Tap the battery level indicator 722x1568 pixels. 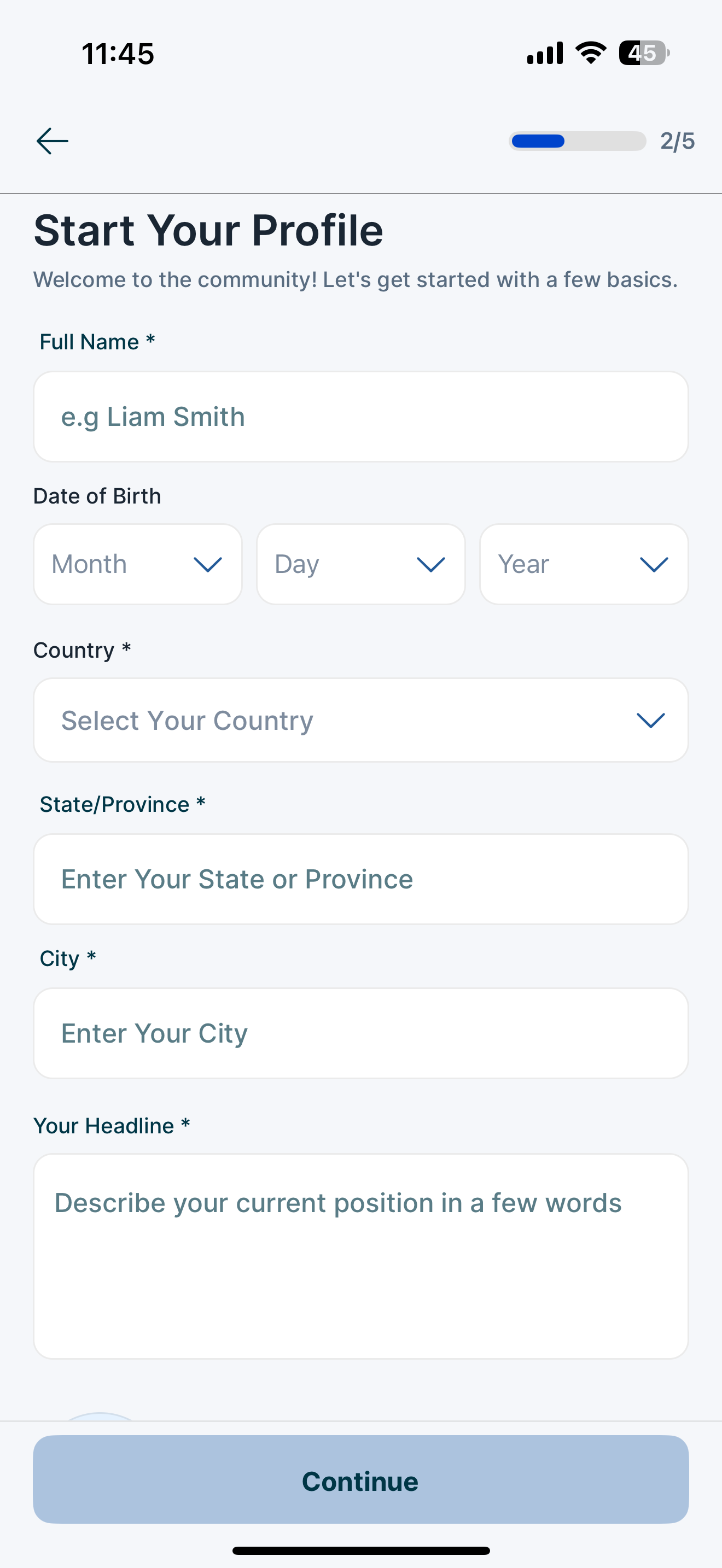coord(643,53)
